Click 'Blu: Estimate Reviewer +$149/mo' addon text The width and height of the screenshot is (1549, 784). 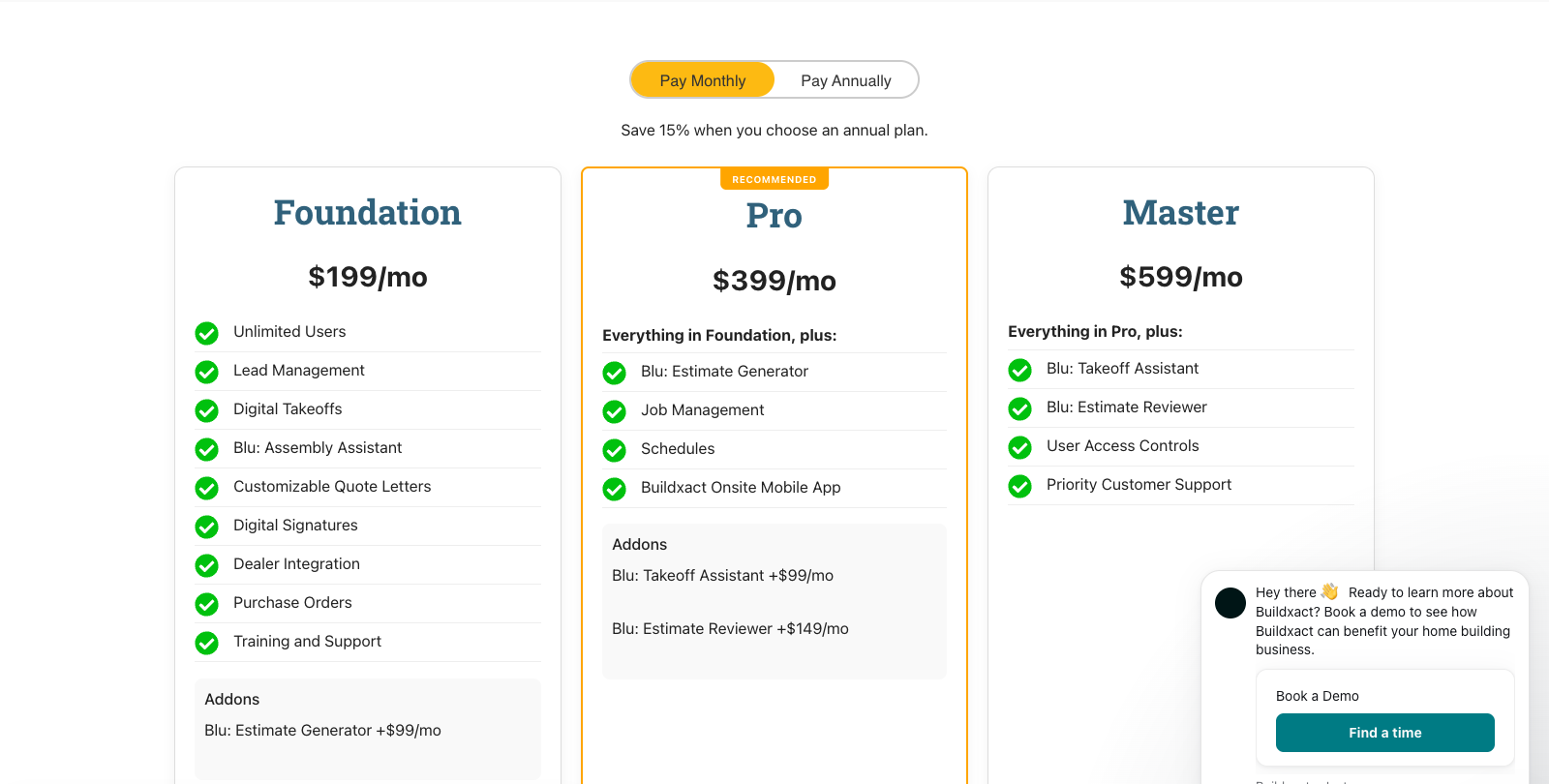730,628
